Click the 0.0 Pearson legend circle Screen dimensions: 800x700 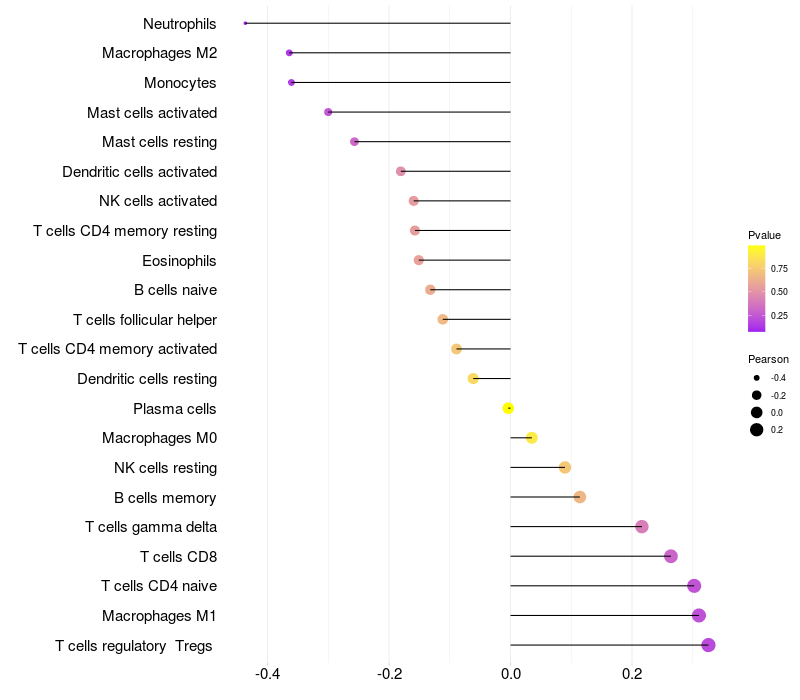click(x=757, y=412)
